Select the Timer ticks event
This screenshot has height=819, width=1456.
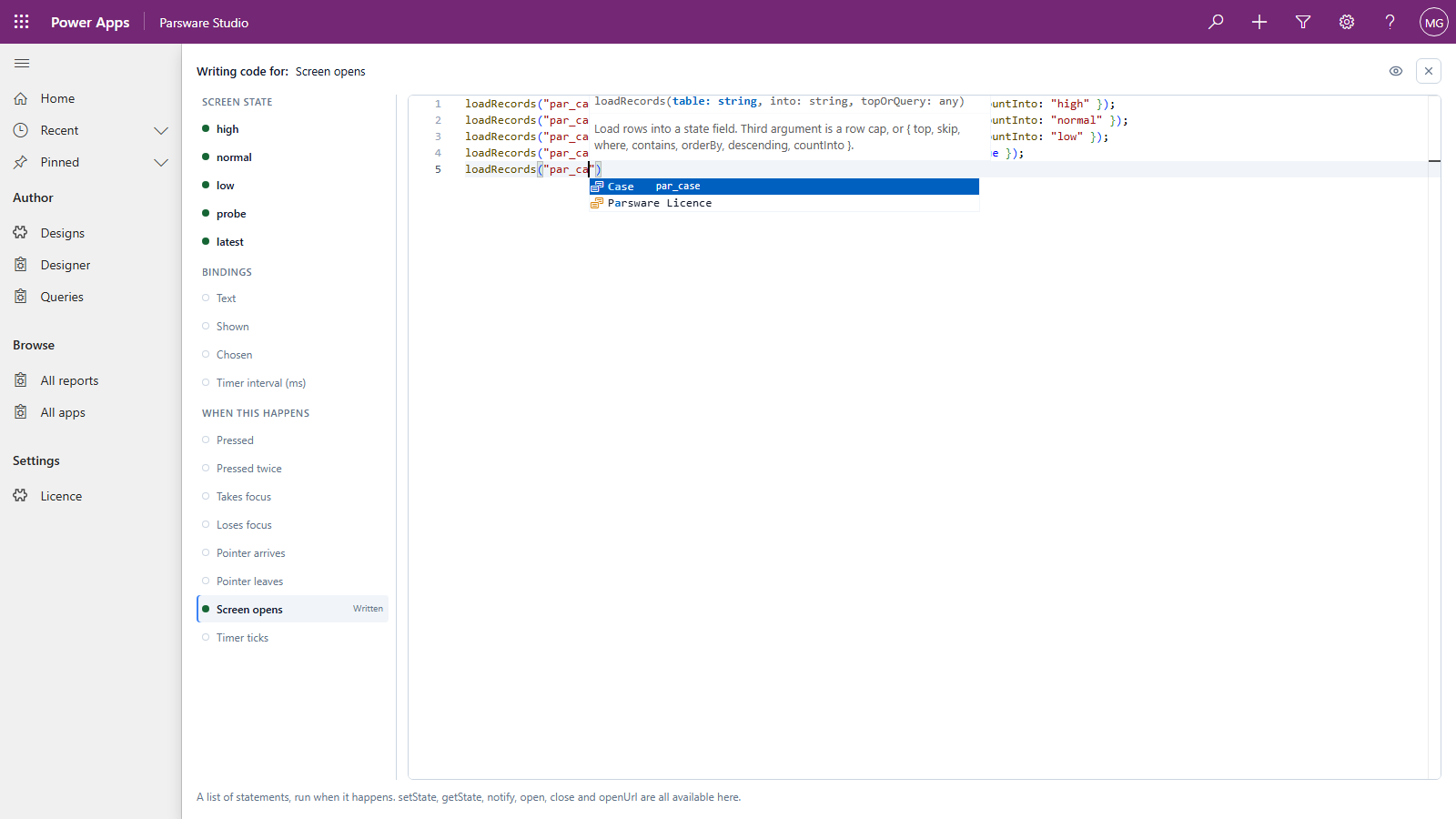click(293, 637)
